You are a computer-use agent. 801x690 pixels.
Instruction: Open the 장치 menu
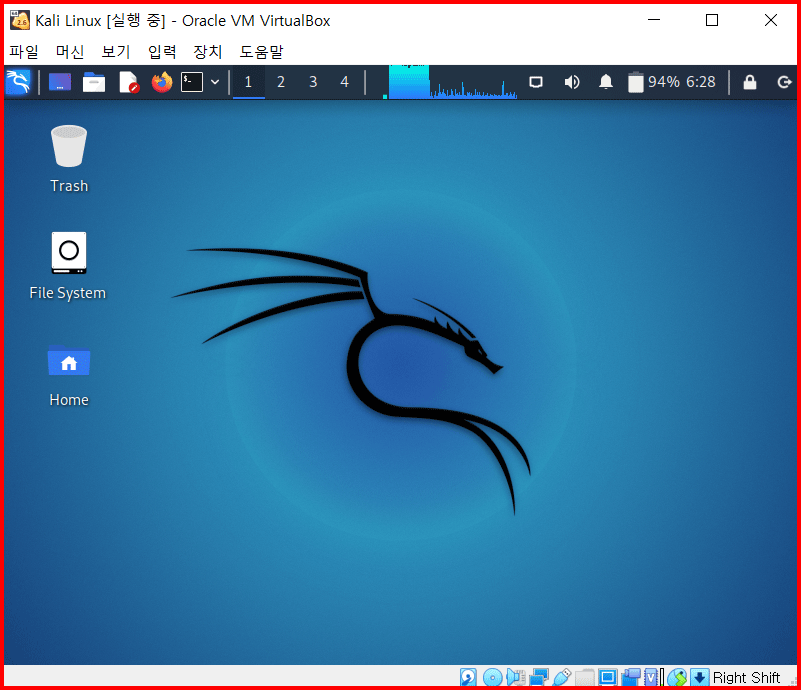pyautogui.click(x=208, y=52)
